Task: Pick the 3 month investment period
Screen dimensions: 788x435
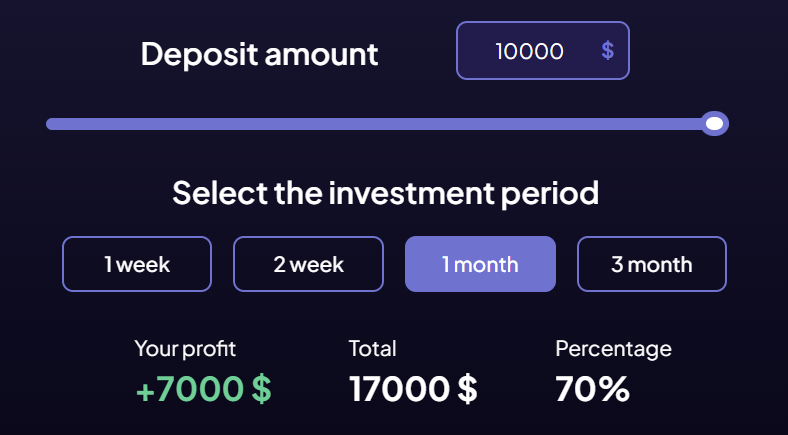Action: coord(652,264)
